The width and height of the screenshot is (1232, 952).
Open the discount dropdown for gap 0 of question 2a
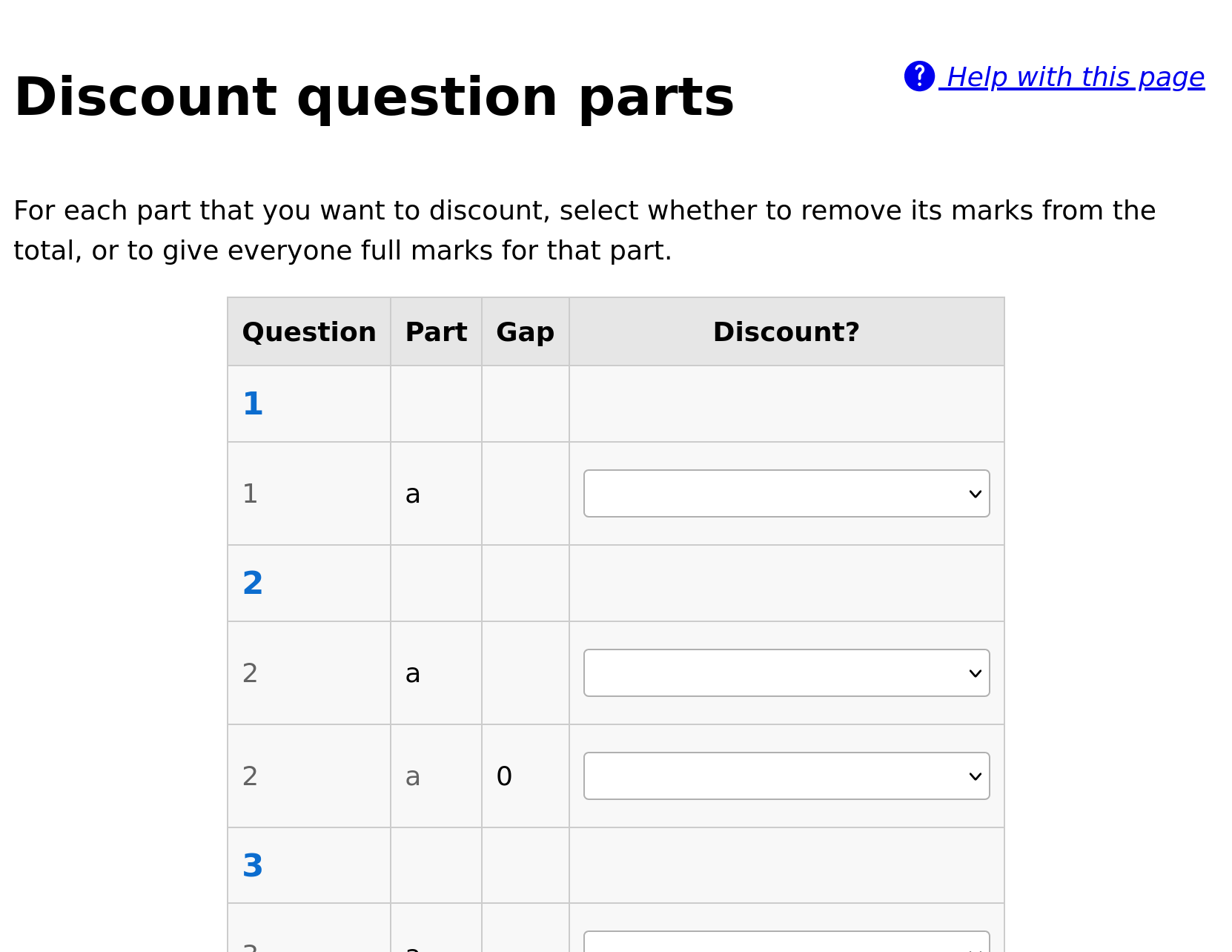point(786,776)
